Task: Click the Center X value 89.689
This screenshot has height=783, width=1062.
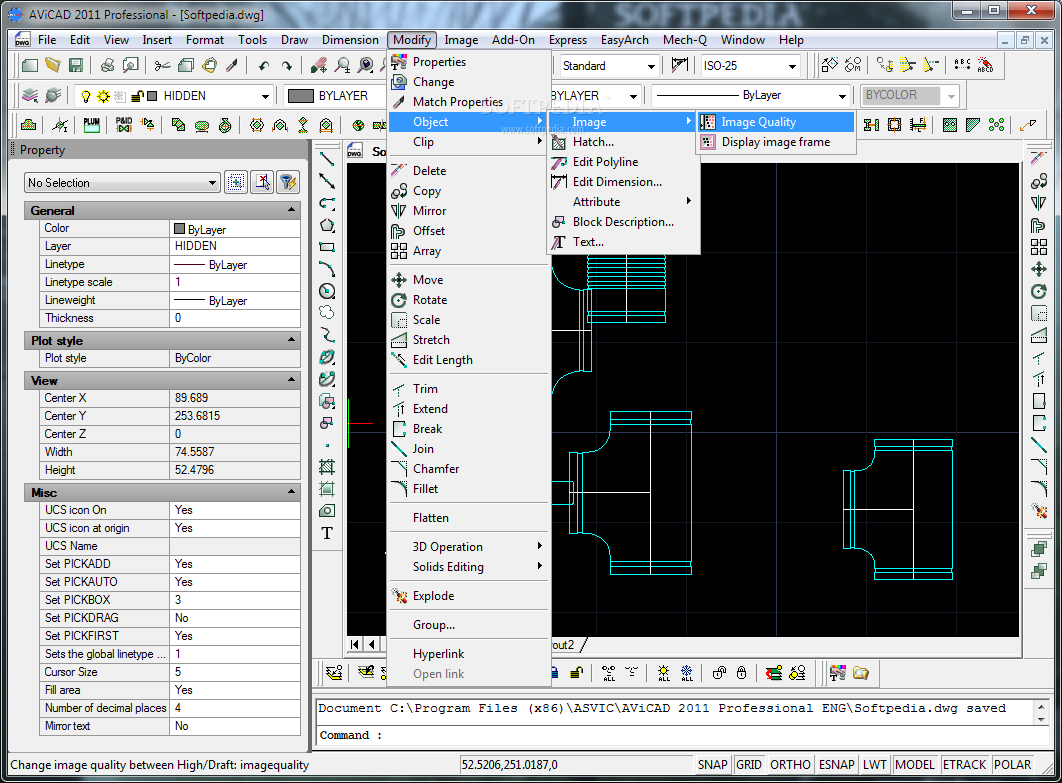Action: pyautogui.click(x=234, y=398)
